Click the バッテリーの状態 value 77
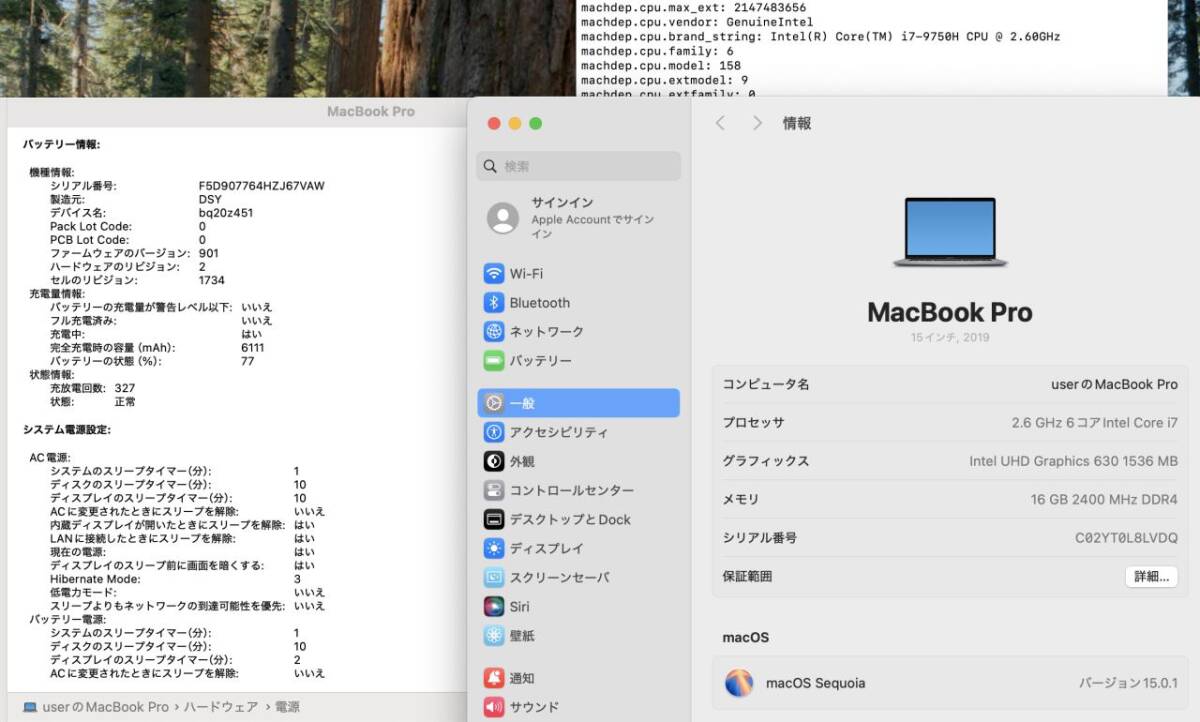The image size is (1200, 722). [248, 361]
